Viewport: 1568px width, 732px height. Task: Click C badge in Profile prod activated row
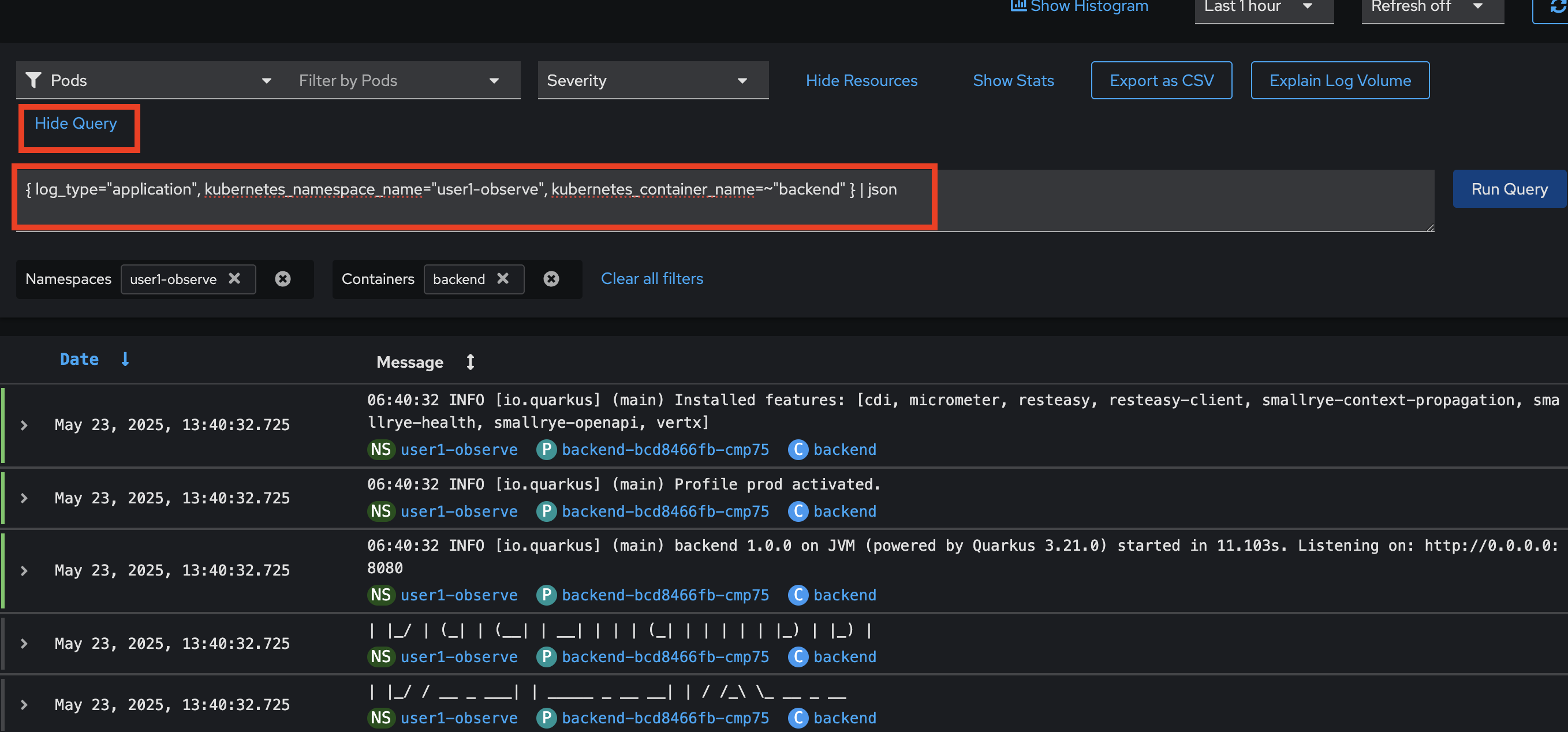(798, 511)
